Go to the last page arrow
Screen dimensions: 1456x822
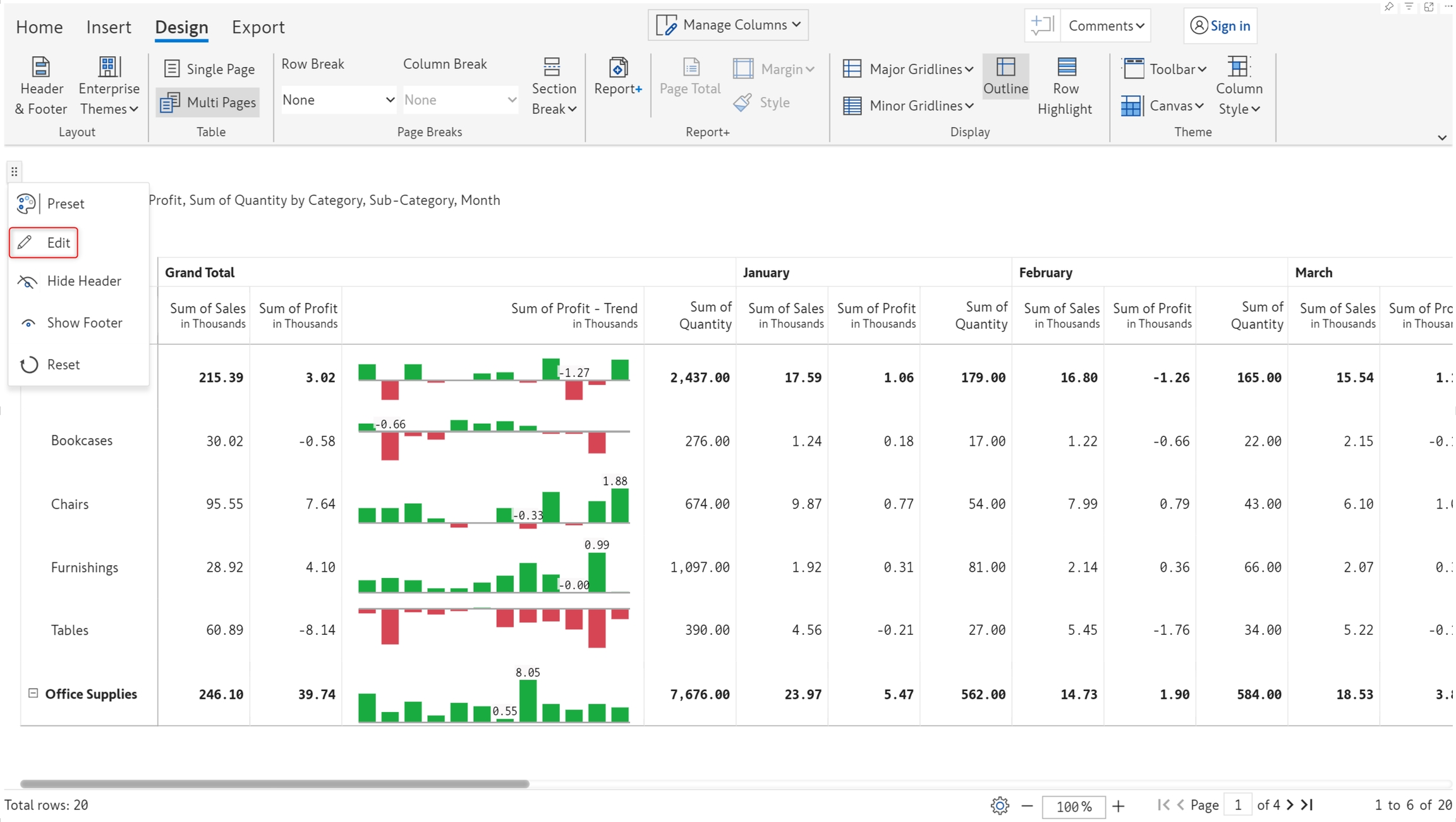[1307, 805]
